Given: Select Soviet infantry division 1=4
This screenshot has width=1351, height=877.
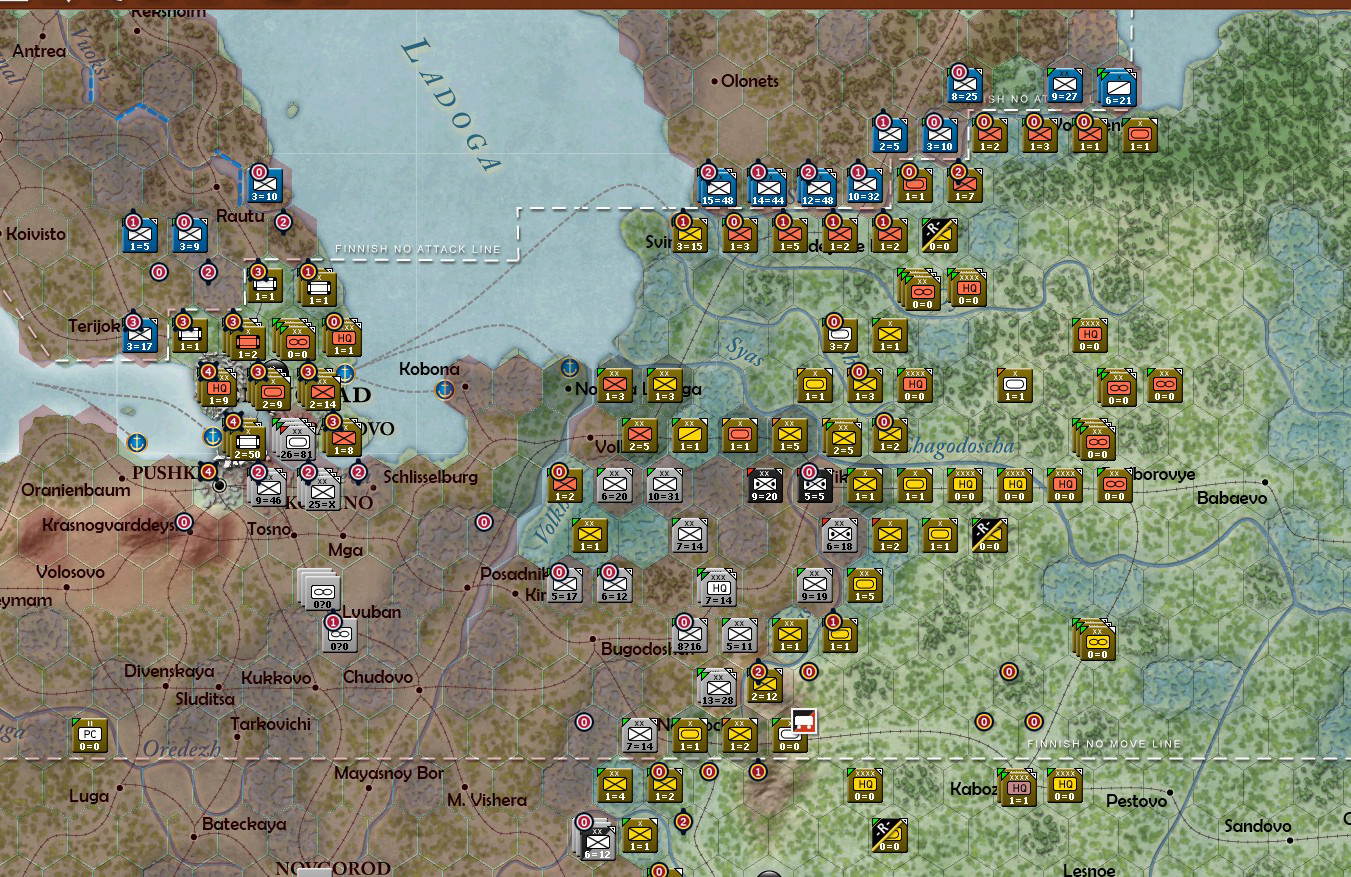Looking at the screenshot, I should pyautogui.click(x=615, y=785).
